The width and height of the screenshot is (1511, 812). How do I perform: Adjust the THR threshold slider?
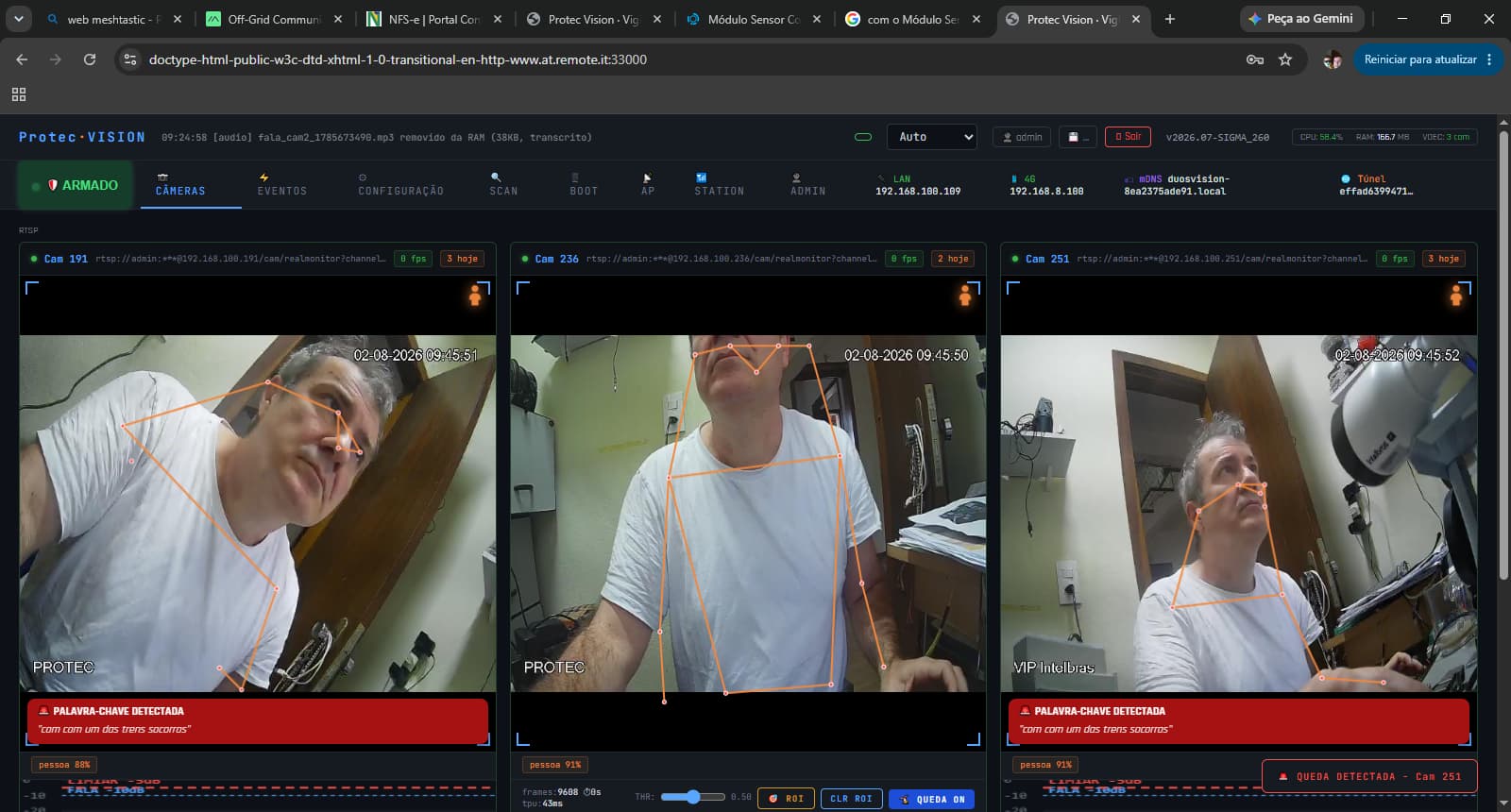point(693,797)
